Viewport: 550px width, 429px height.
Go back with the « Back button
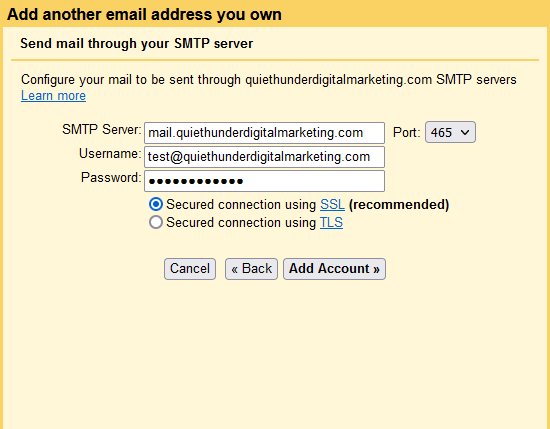(x=251, y=269)
